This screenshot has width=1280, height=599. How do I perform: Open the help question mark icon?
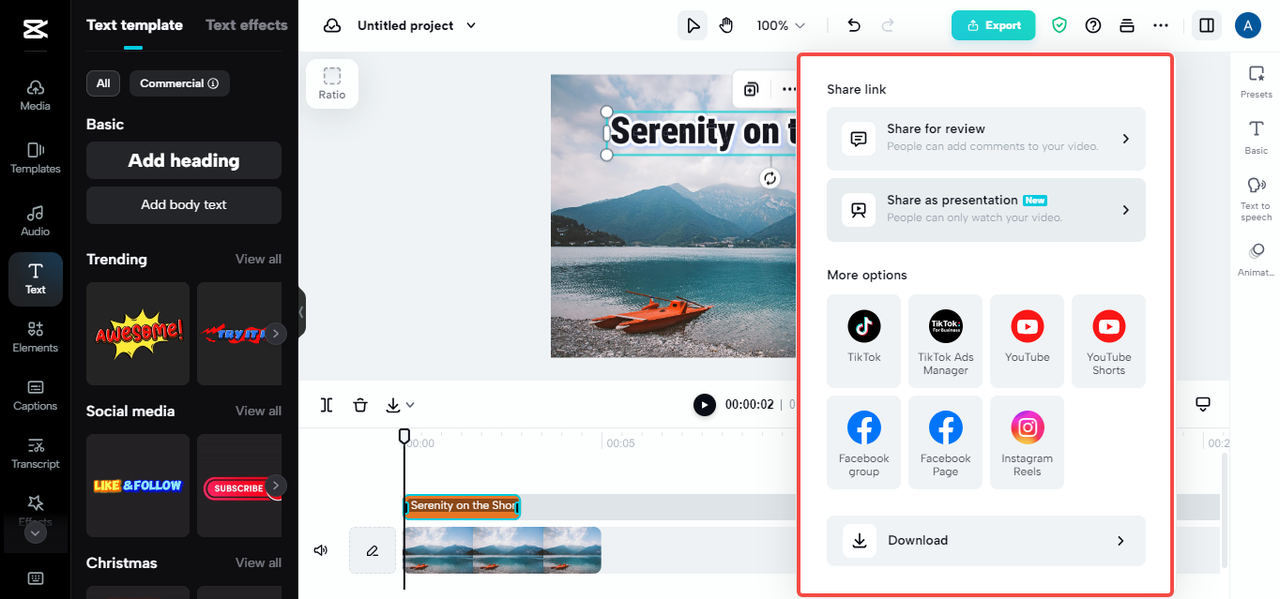click(1093, 25)
